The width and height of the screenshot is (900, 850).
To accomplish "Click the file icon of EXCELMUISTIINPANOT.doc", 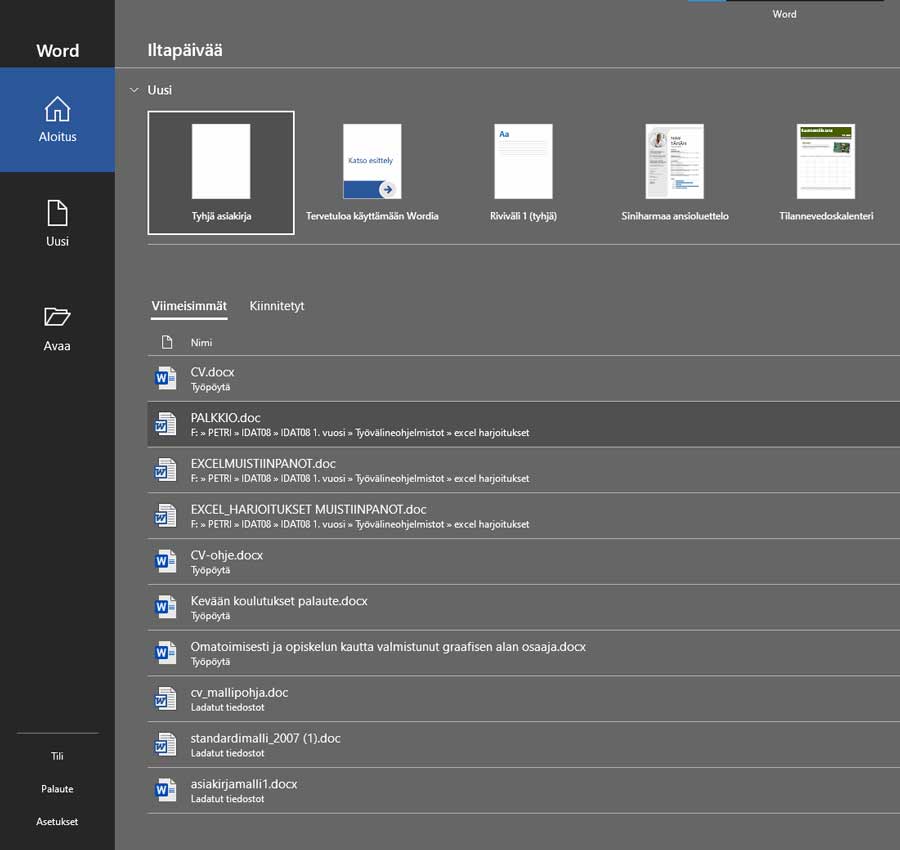I will (165, 470).
